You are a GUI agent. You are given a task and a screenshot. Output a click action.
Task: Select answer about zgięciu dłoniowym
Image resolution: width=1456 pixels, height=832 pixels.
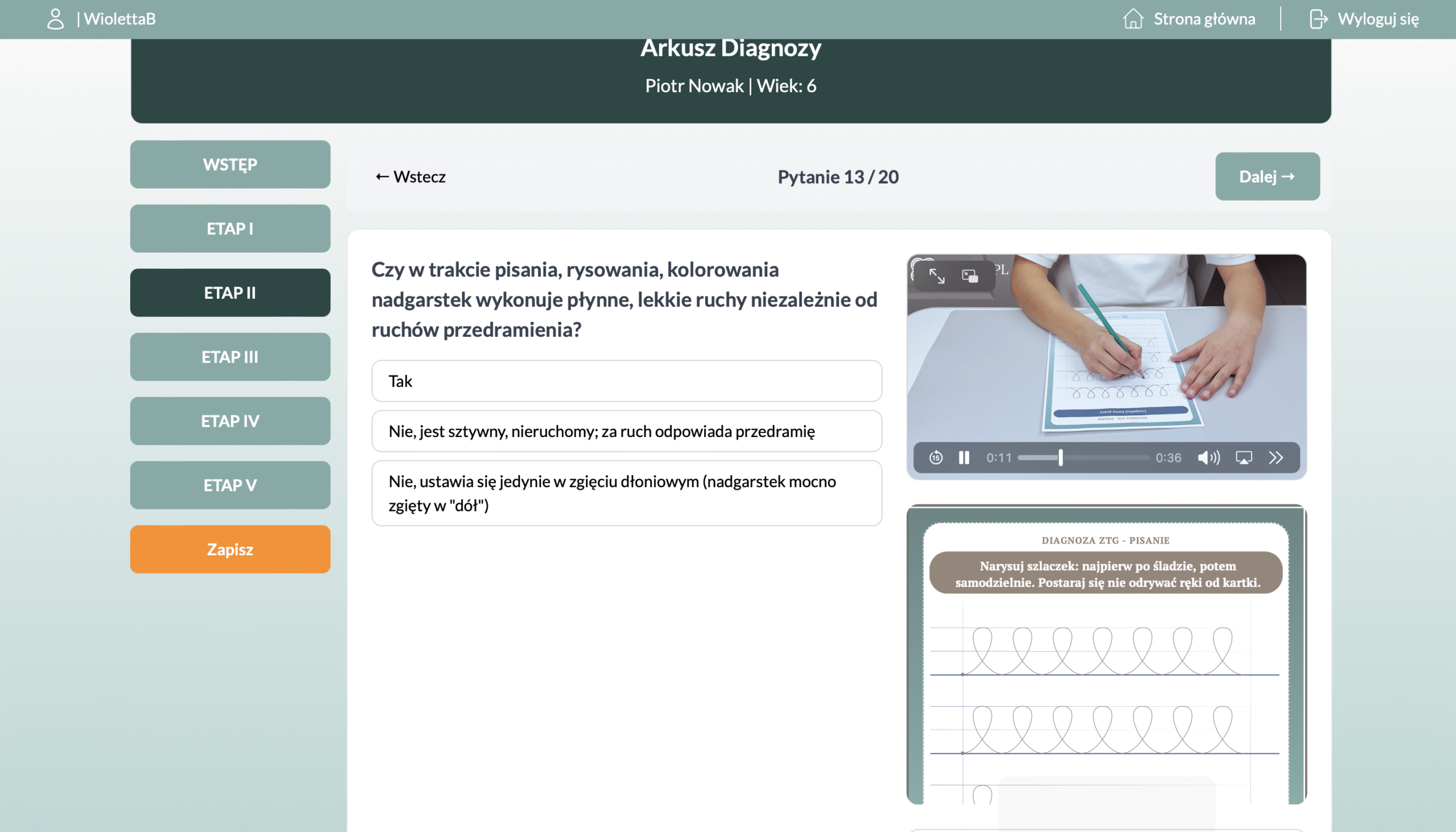(626, 493)
